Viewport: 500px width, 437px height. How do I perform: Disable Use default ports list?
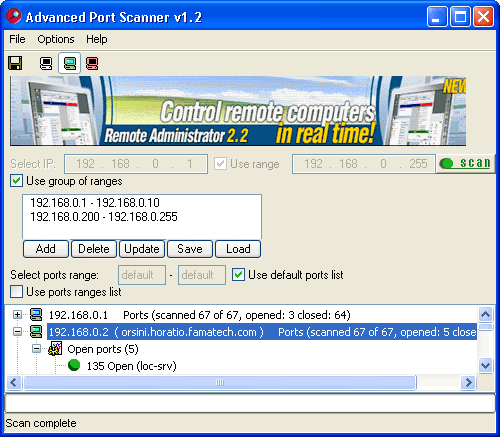[238, 275]
